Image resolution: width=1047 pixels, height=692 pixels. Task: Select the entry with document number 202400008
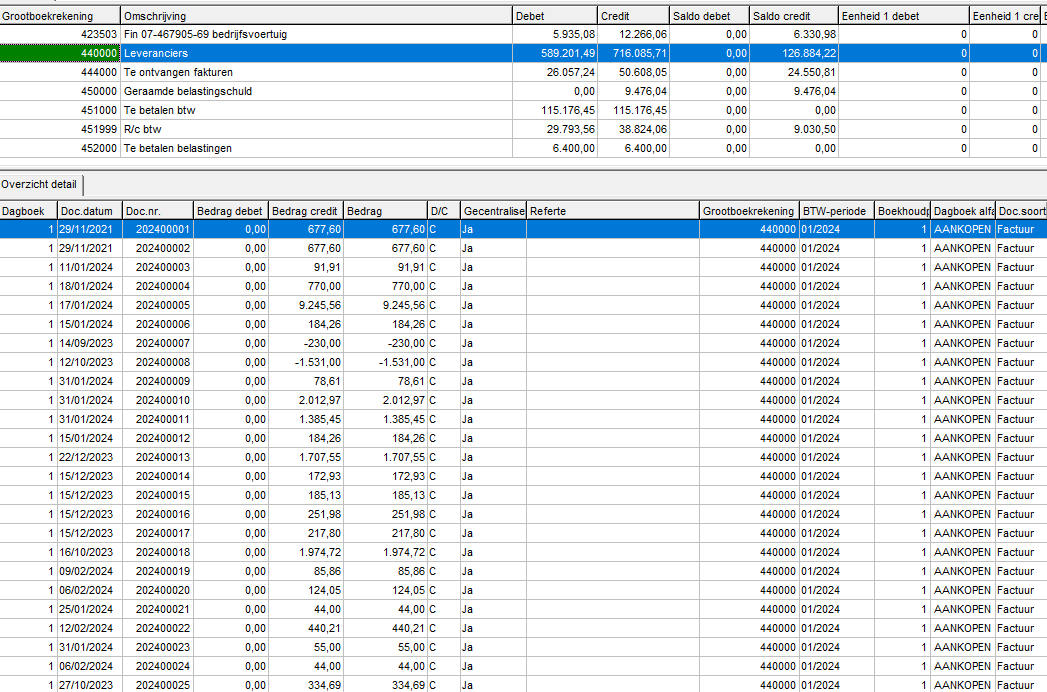point(162,362)
